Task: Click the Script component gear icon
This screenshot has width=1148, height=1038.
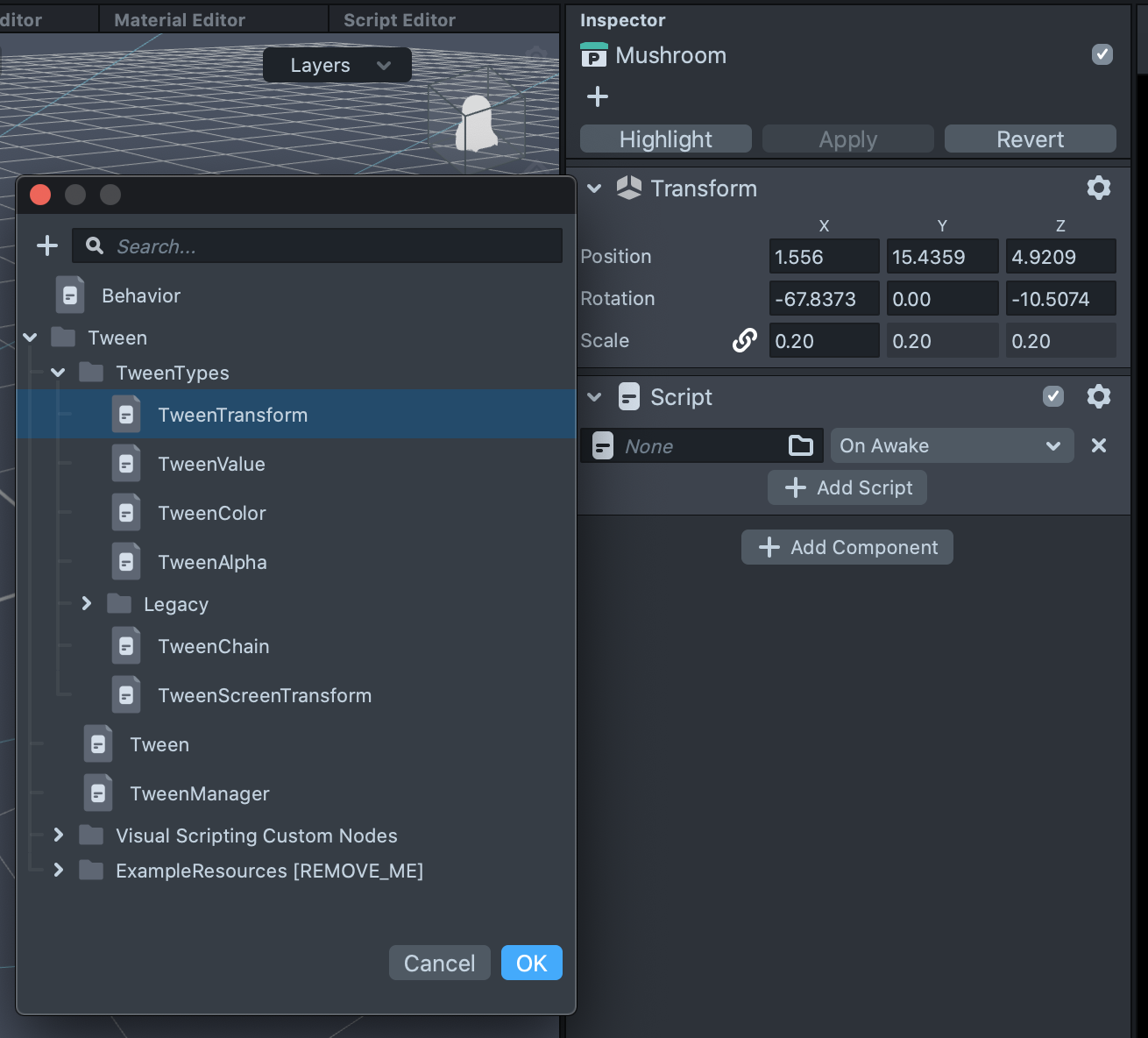Action: (x=1098, y=396)
